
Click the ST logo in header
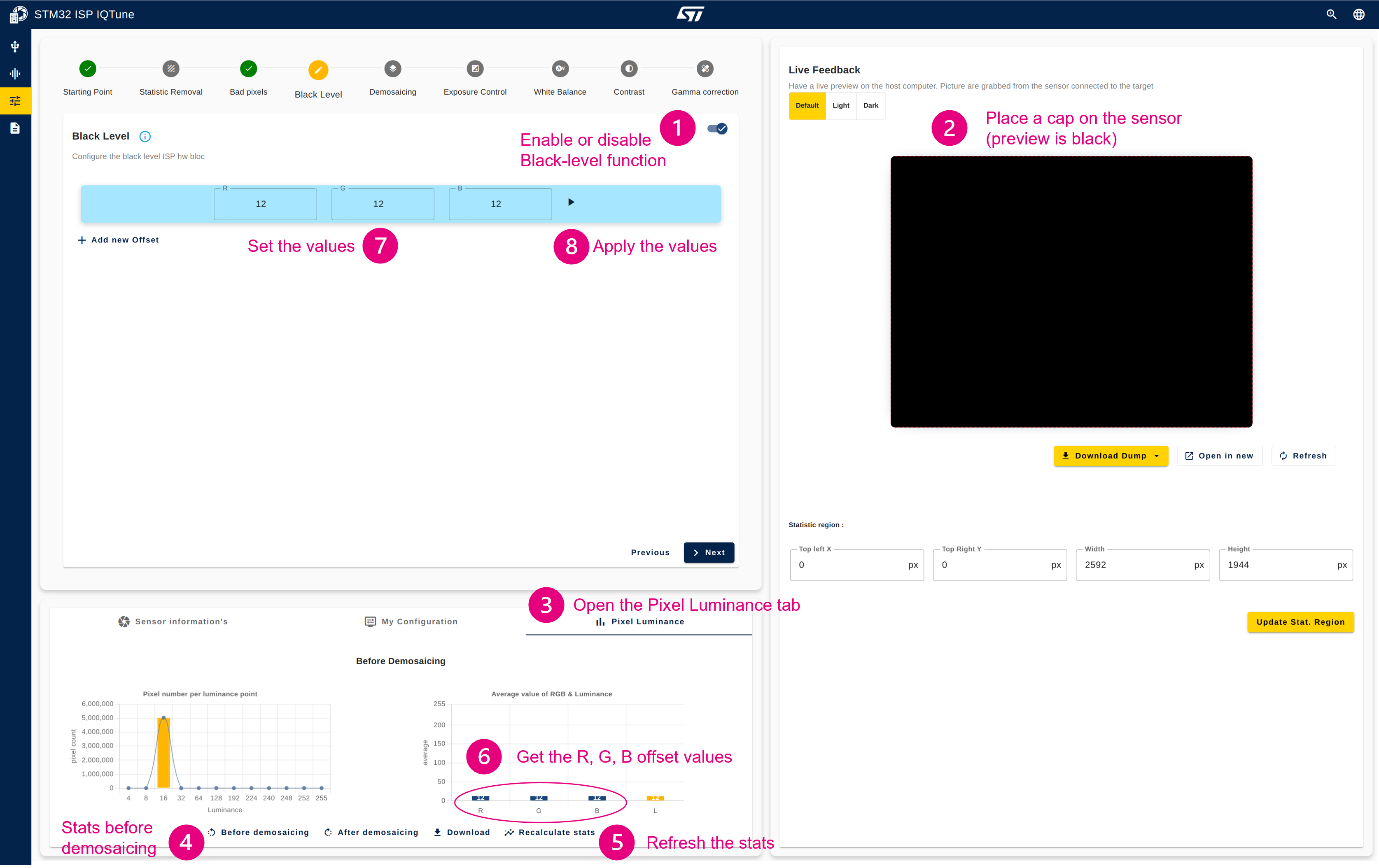click(x=690, y=14)
